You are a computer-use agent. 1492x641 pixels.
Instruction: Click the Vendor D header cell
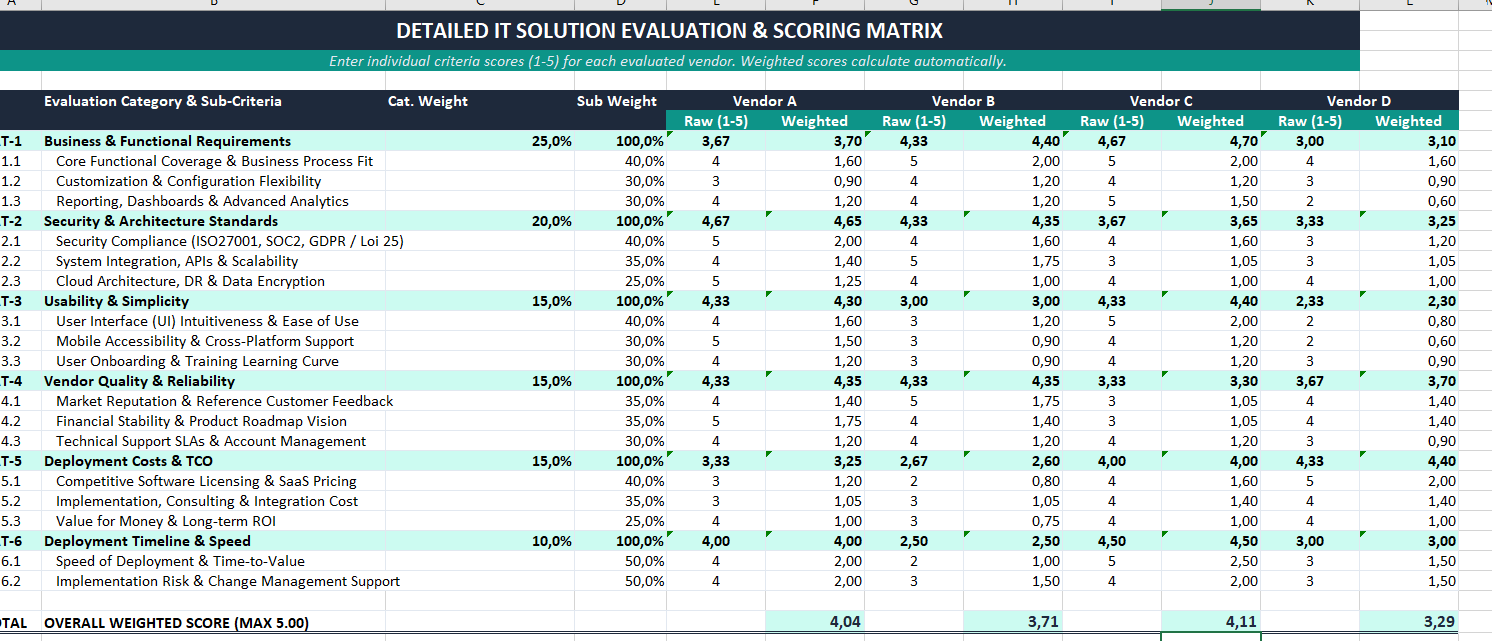tap(1359, 101)
